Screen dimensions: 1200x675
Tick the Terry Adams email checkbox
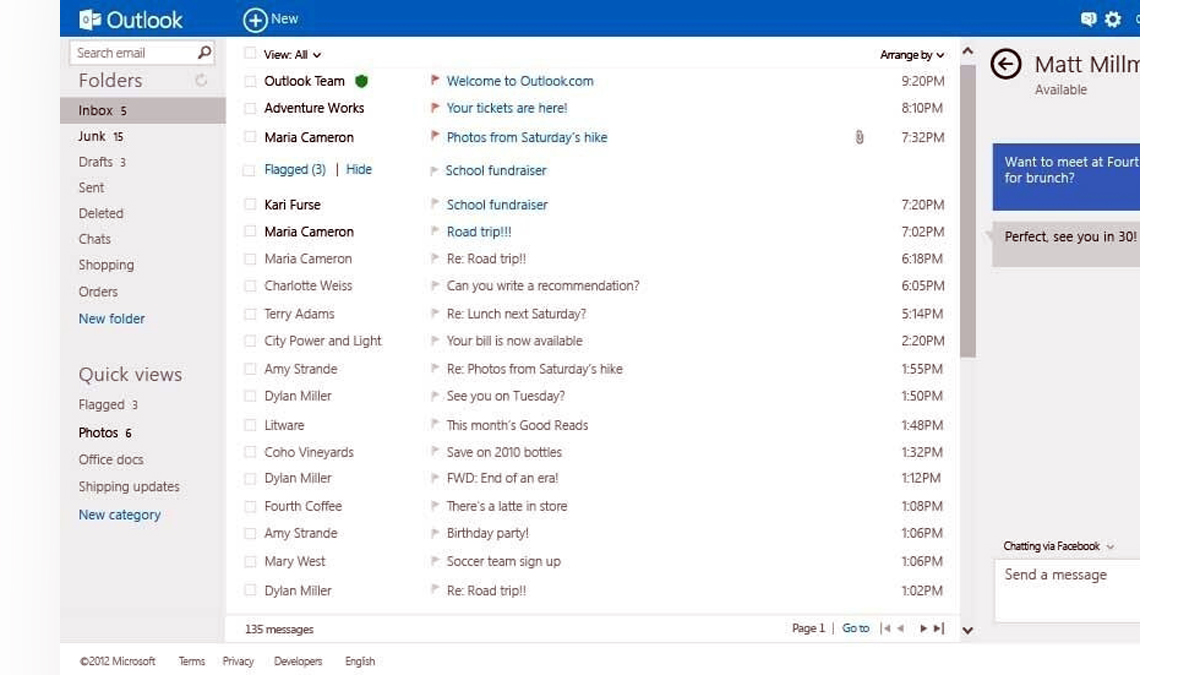tap(250, 314)
